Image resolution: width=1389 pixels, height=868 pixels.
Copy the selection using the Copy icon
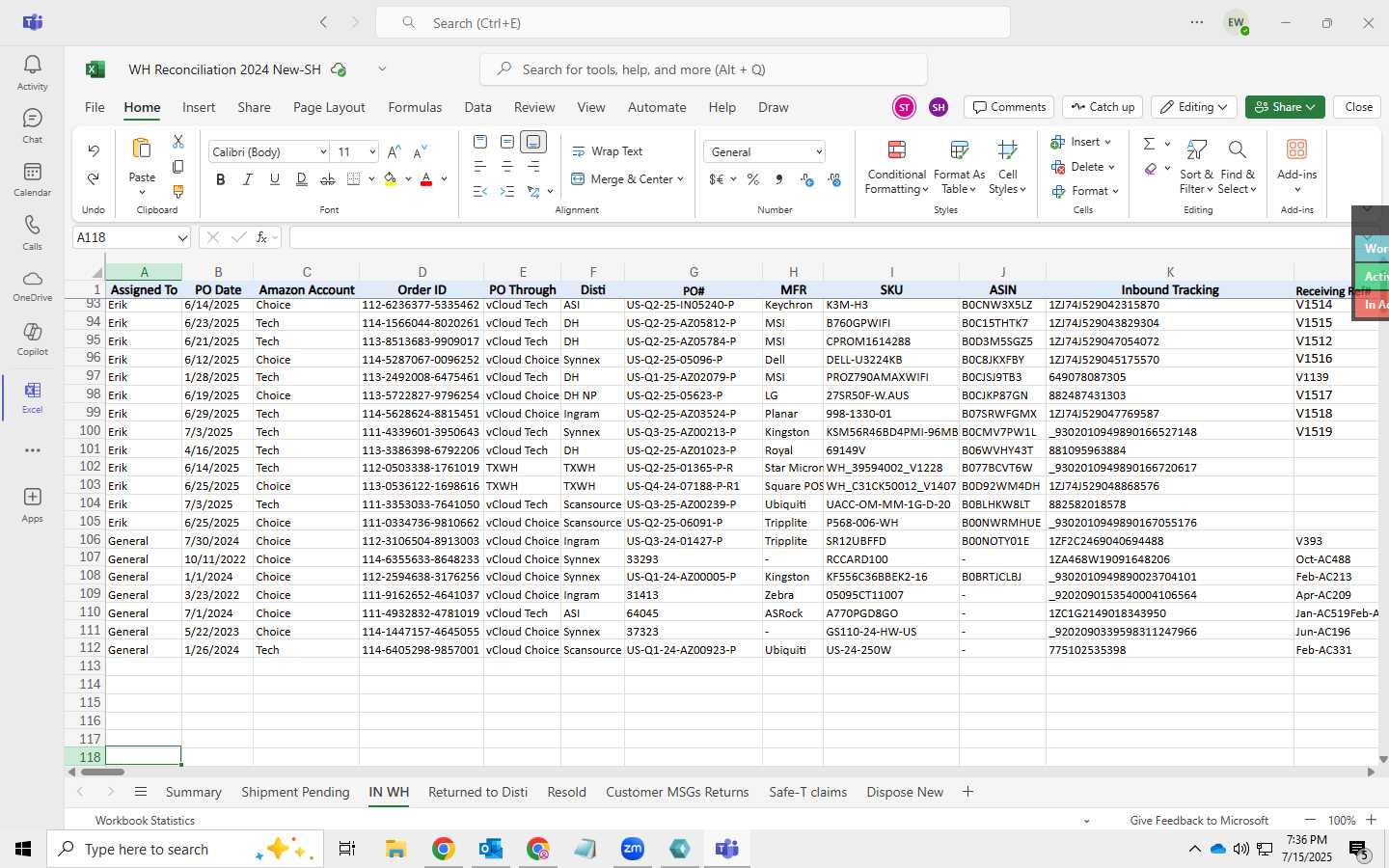pos(178,167)
